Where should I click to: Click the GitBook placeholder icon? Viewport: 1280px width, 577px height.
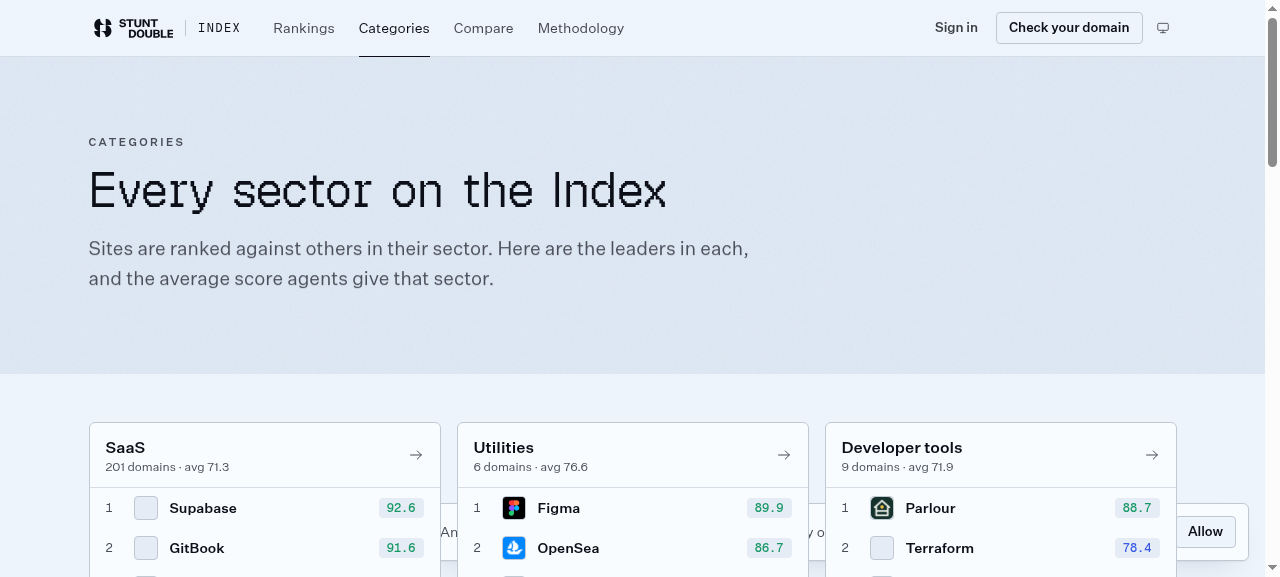[x=146, y=548]
